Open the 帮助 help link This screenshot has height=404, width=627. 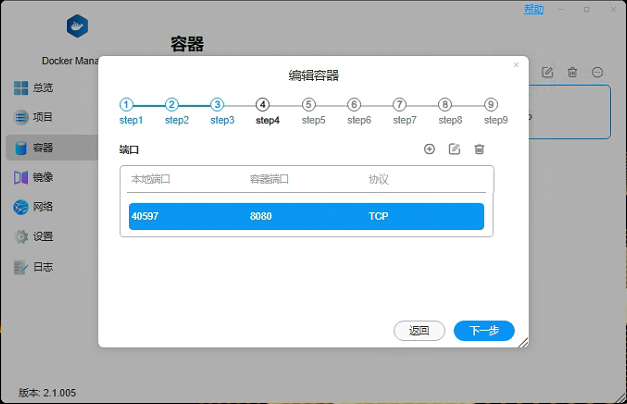(x=534, y=9)
